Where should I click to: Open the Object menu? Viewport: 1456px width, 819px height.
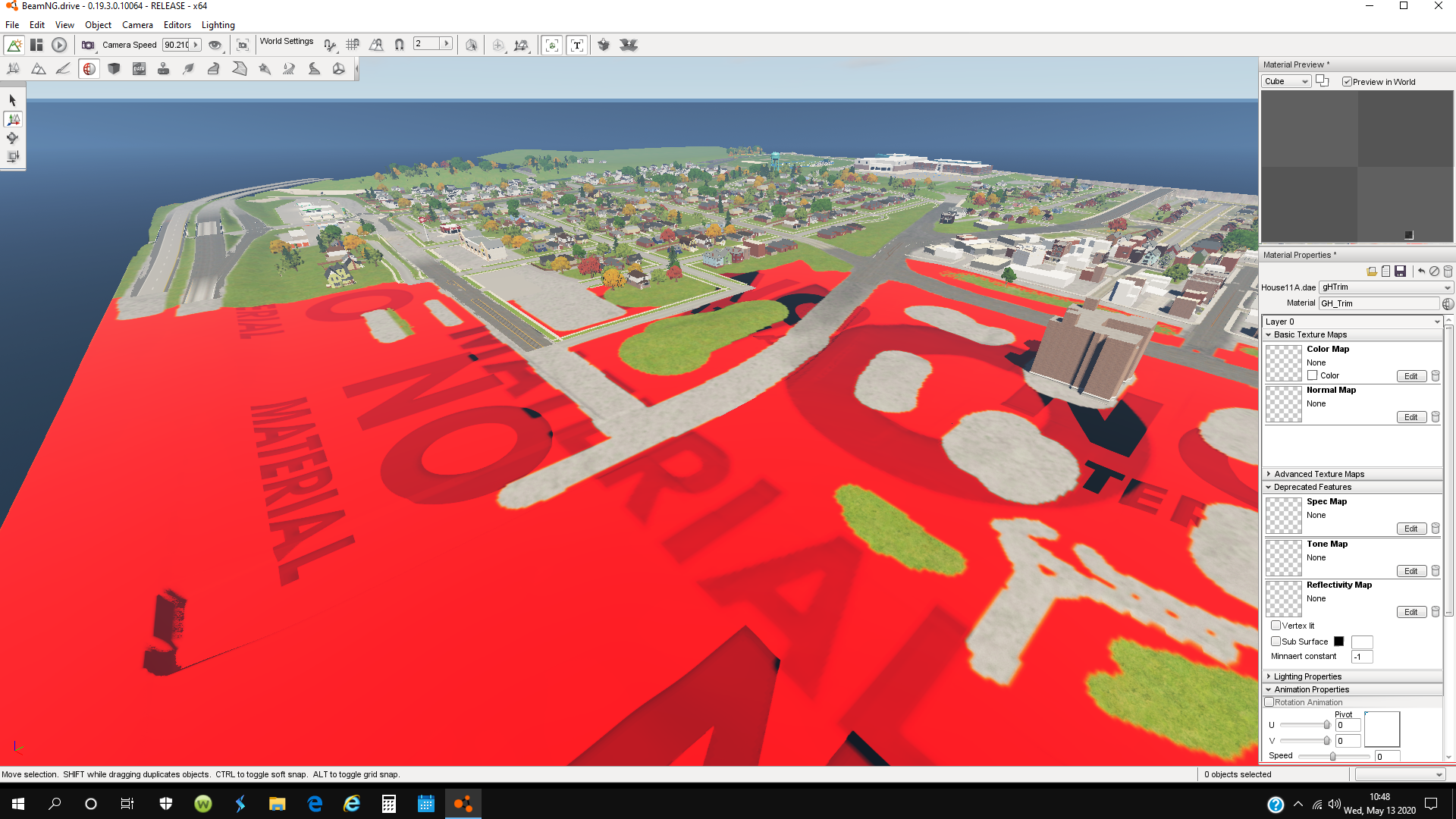[98, 25]
